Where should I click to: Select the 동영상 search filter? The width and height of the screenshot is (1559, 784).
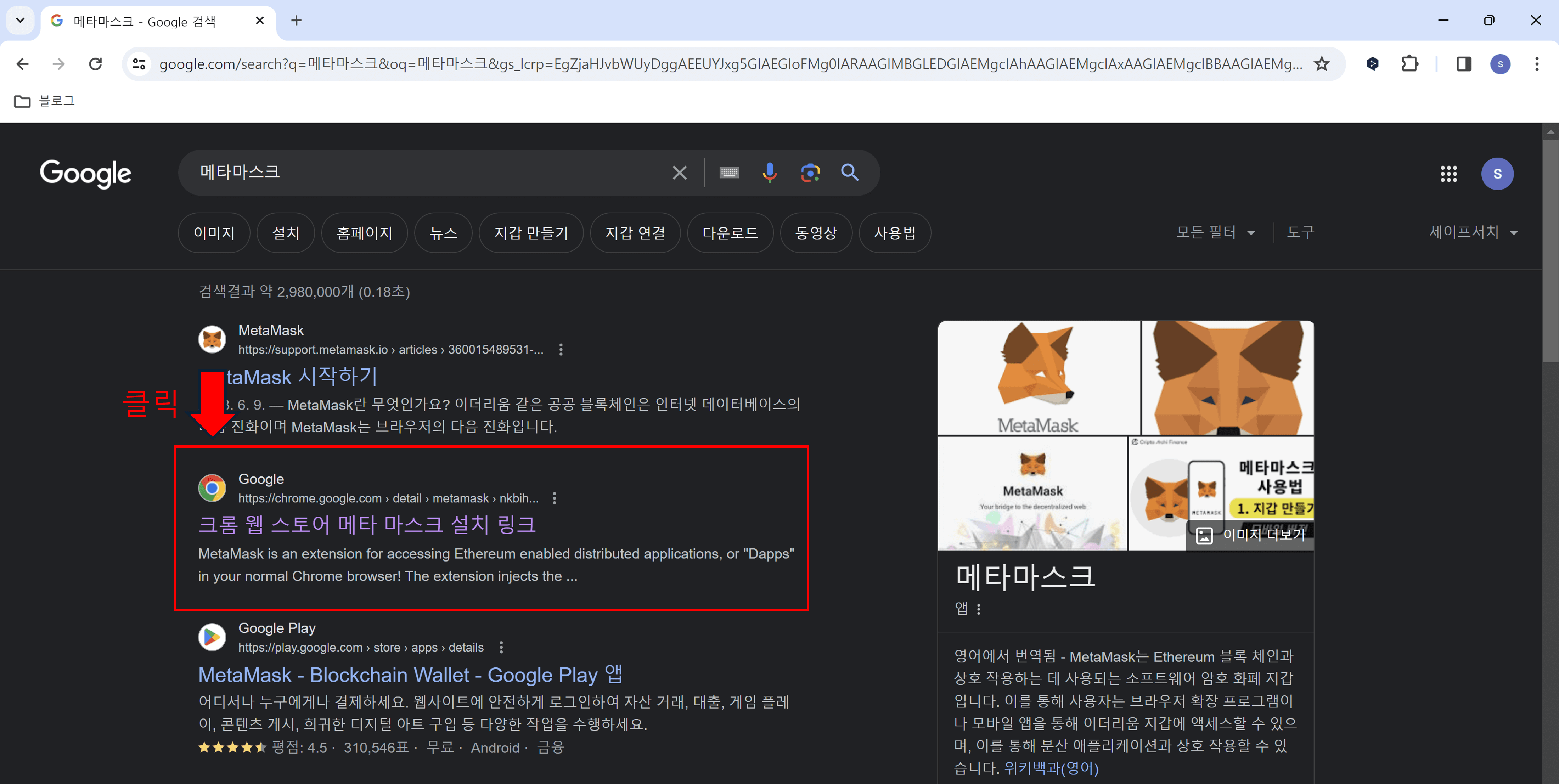pyautogui.click(x=816, y=232)
